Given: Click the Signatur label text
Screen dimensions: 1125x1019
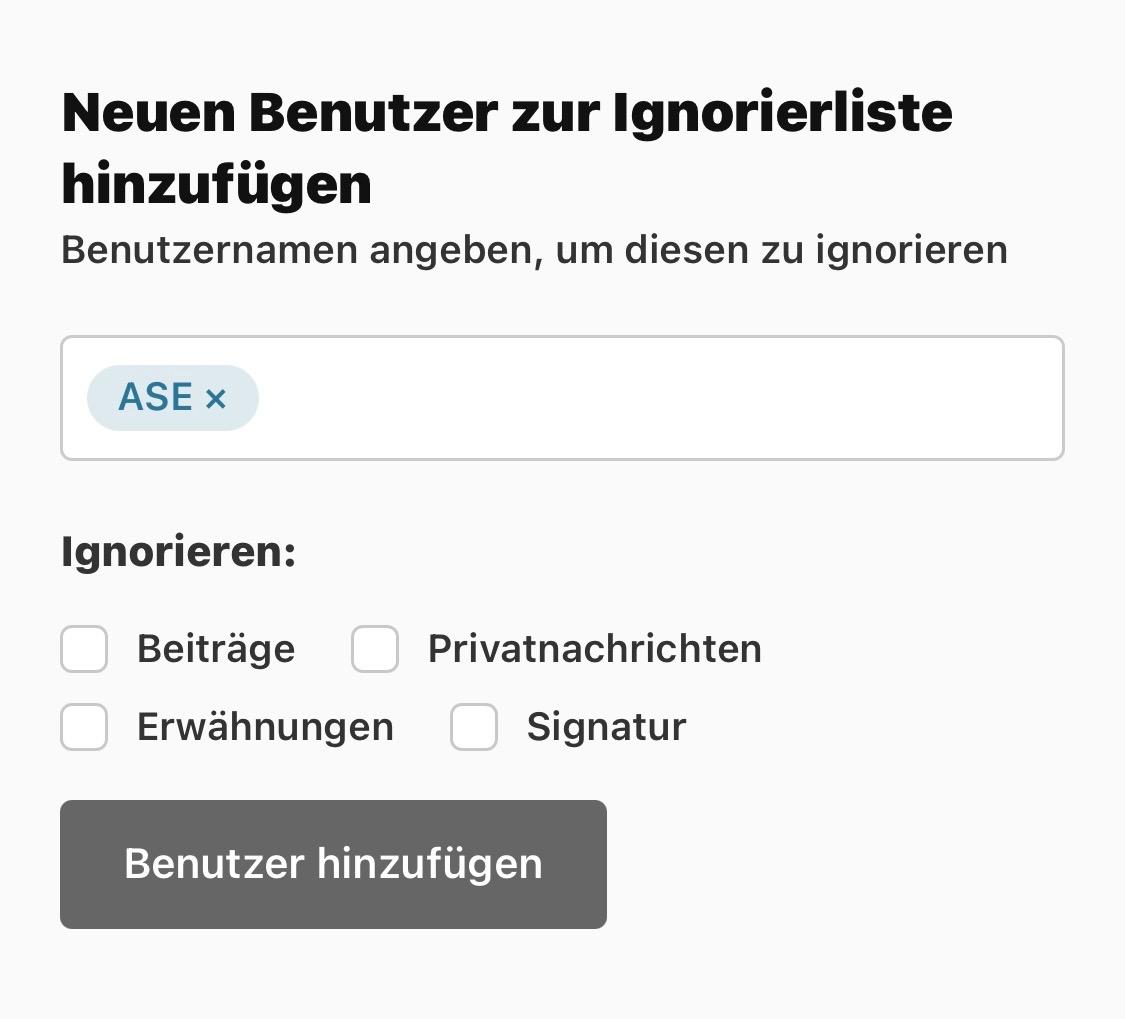Looking at the screenshot, I should point(606,727).
